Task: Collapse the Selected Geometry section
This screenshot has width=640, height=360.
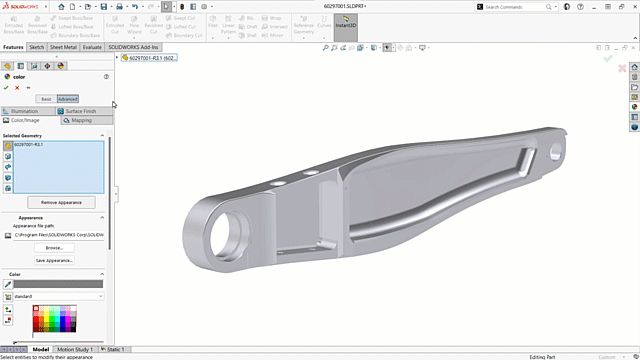Action: coord(102,136)
